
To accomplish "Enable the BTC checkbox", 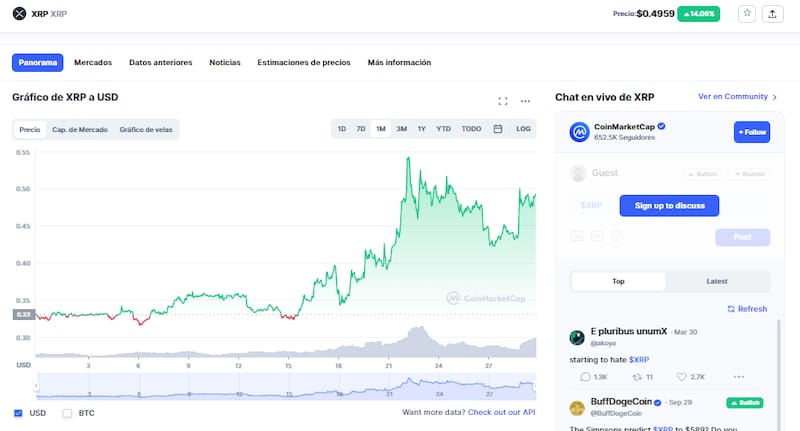I will tap(68, 412).
